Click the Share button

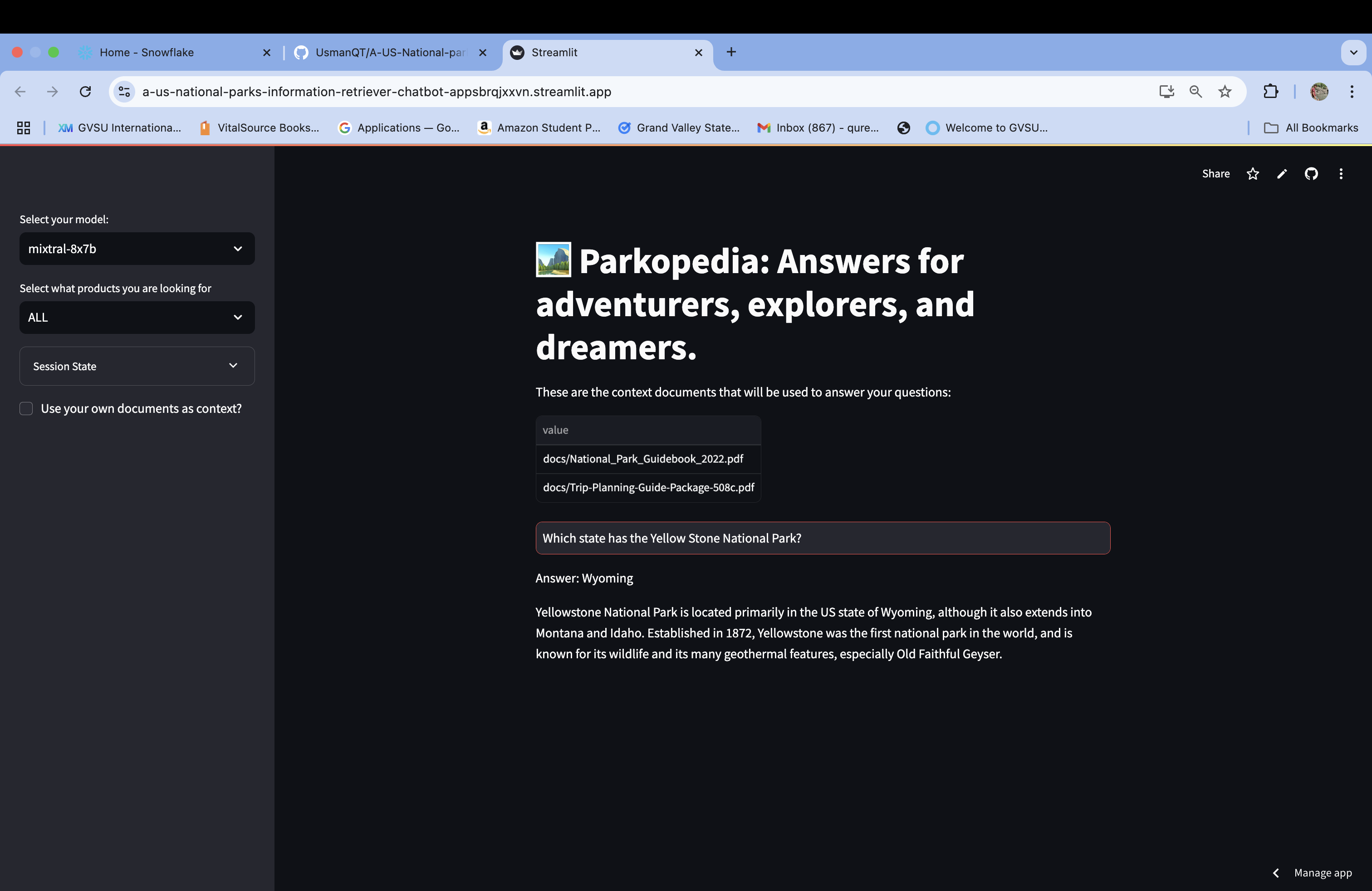1215,173
